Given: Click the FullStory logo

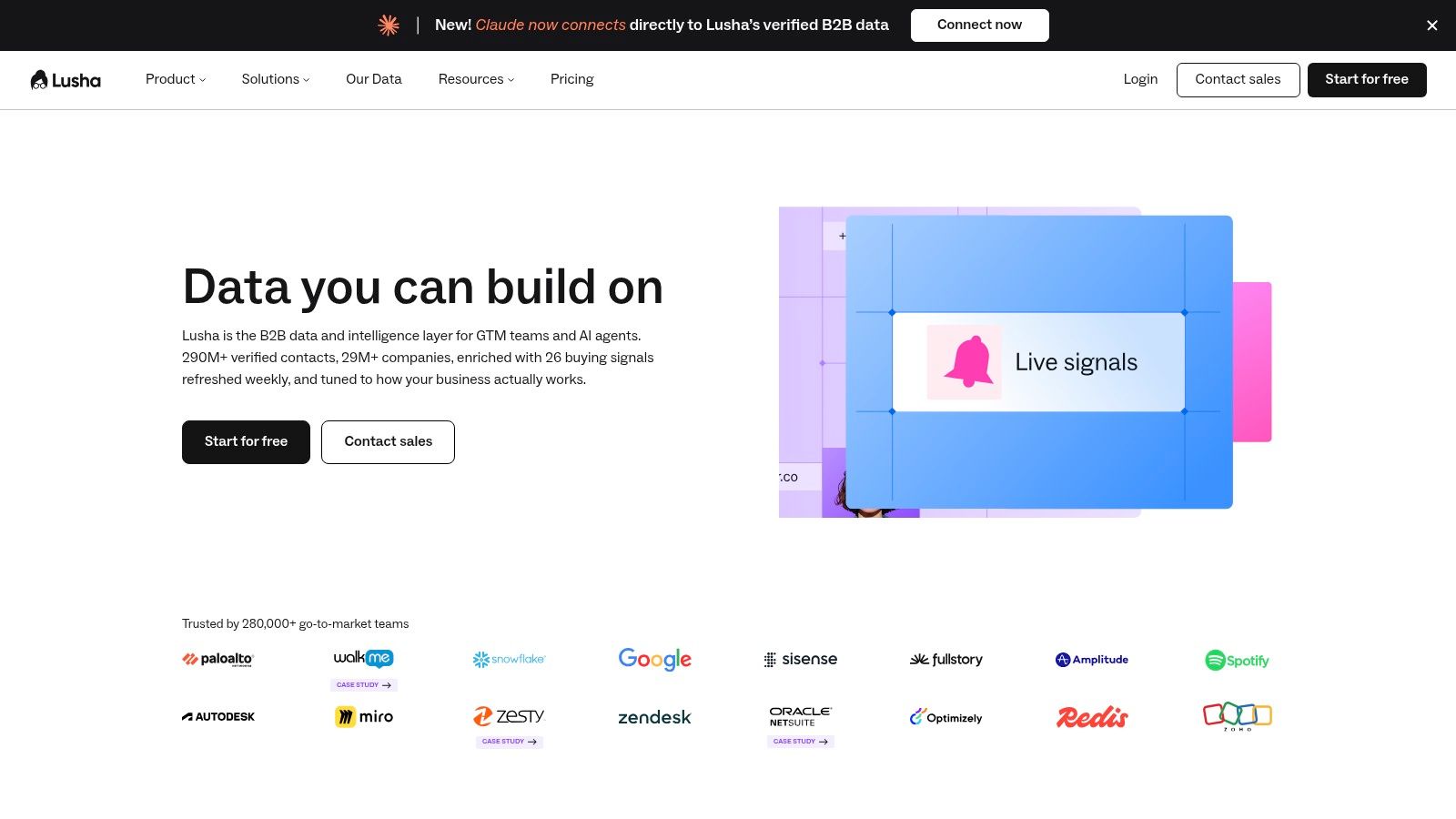Looking at the screenshot, I should pos(946,659).
